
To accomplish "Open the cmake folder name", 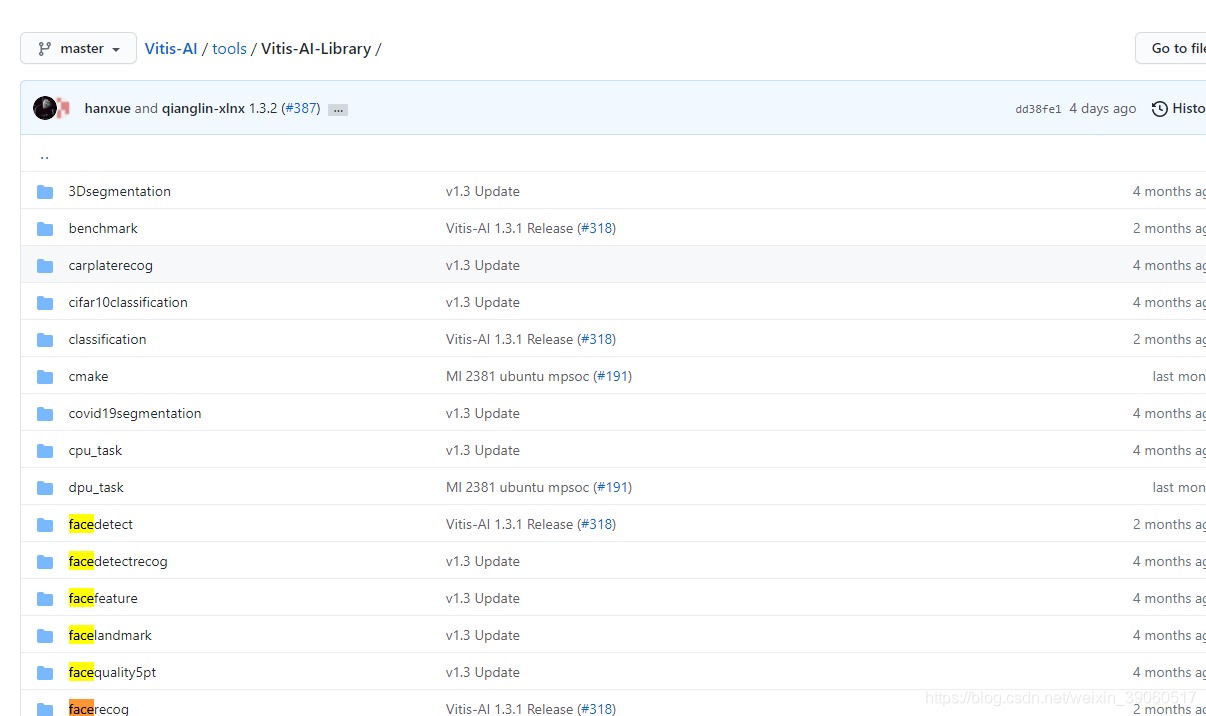I will 89,376.
